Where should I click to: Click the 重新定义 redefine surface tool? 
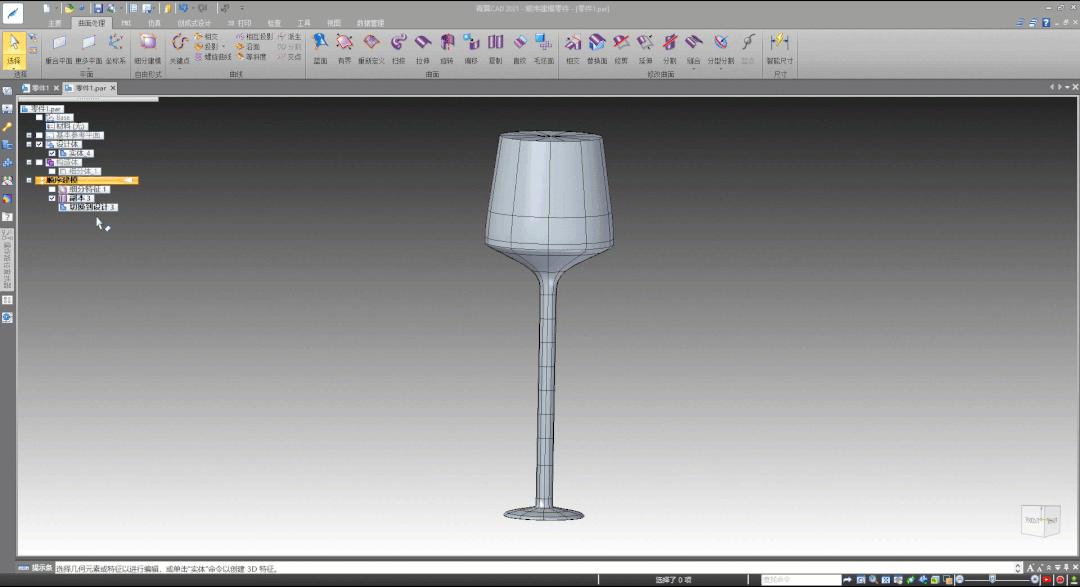pos(371,49)
